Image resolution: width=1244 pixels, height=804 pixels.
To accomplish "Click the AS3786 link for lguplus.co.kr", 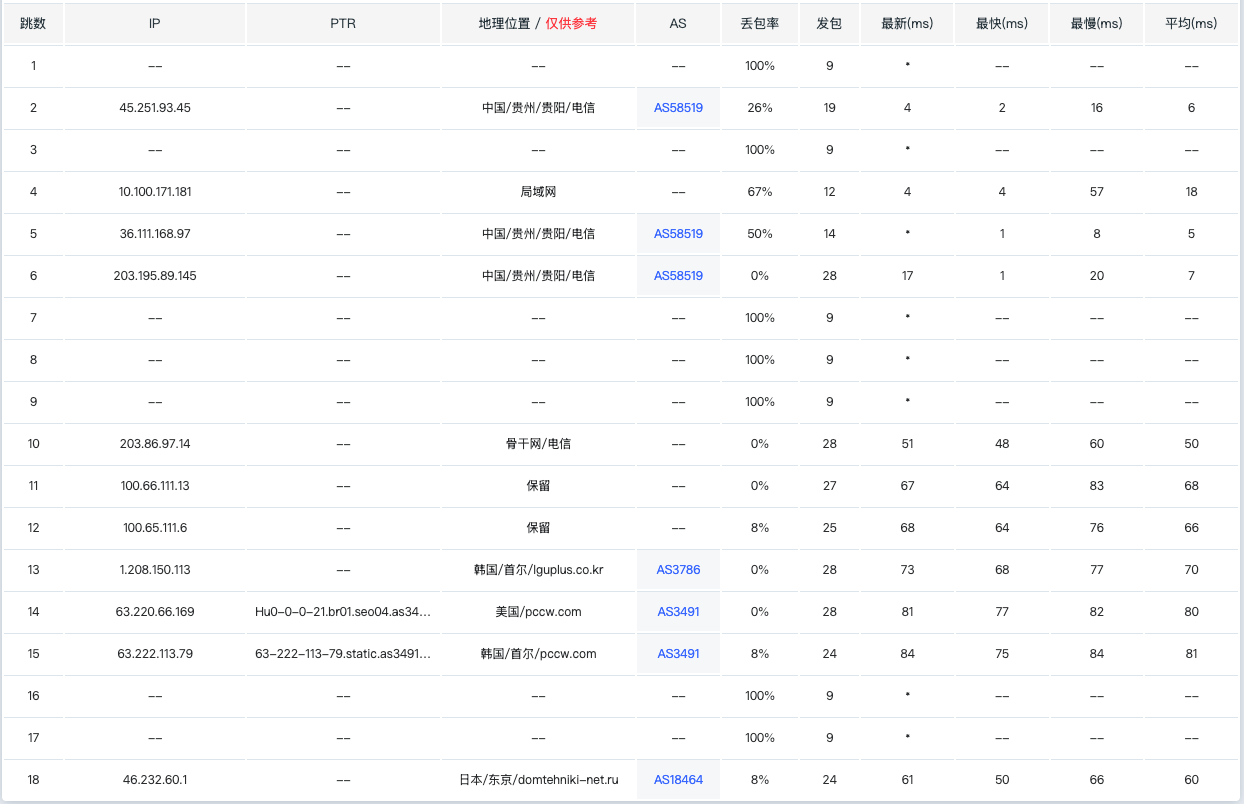I will [678, 570].
